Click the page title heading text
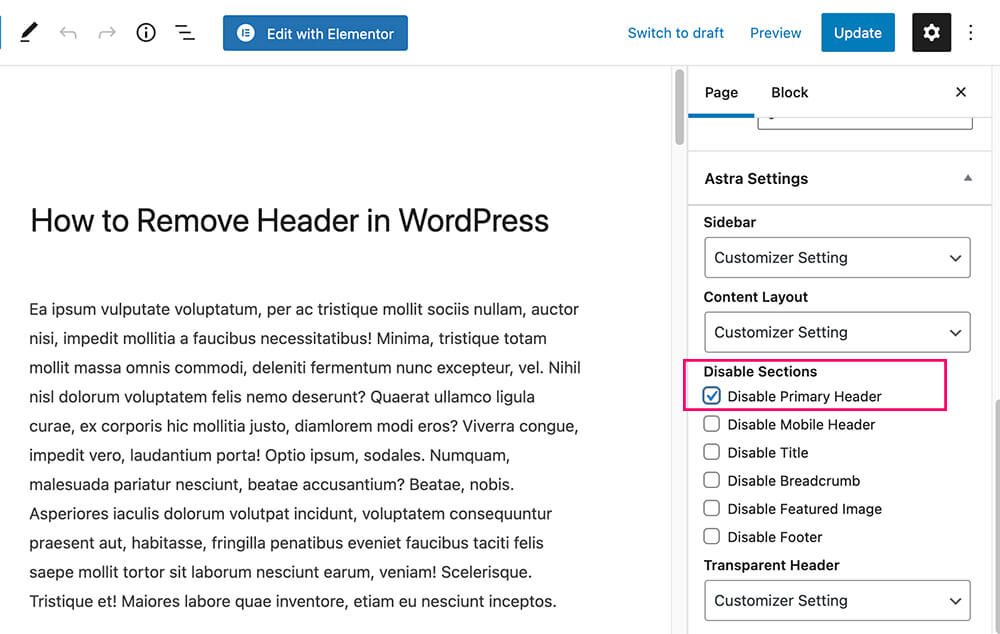This screenshot has width=1000, height=634. click(x=290, y=221)
